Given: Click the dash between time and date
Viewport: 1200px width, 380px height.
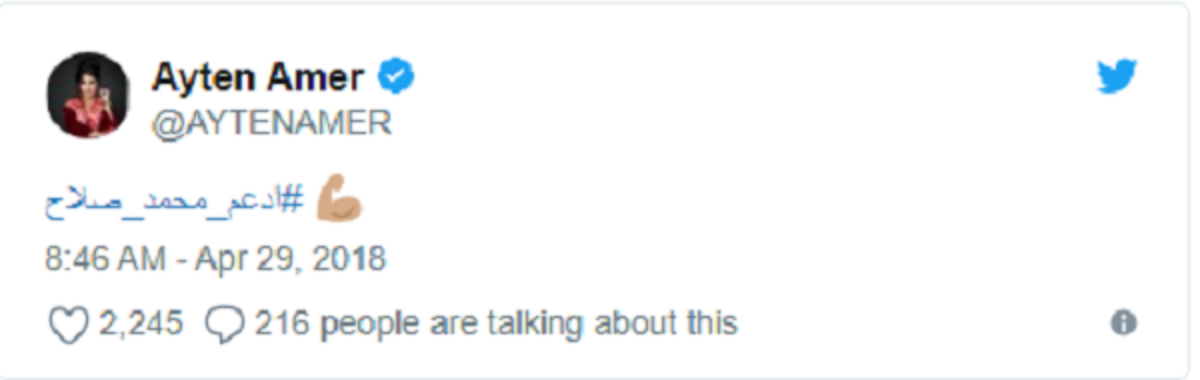Looking at the screenshot, I should pos(181,260).
